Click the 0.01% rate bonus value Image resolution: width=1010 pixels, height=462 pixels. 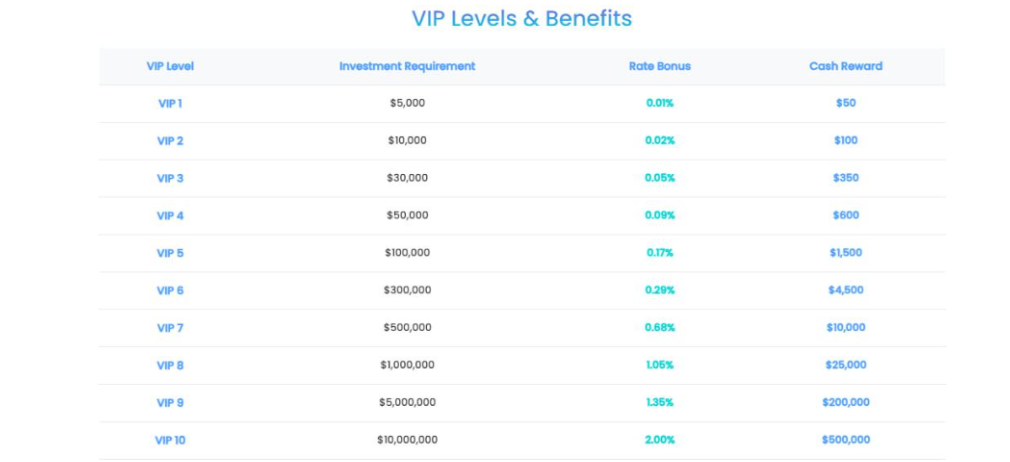coord(660,103)
